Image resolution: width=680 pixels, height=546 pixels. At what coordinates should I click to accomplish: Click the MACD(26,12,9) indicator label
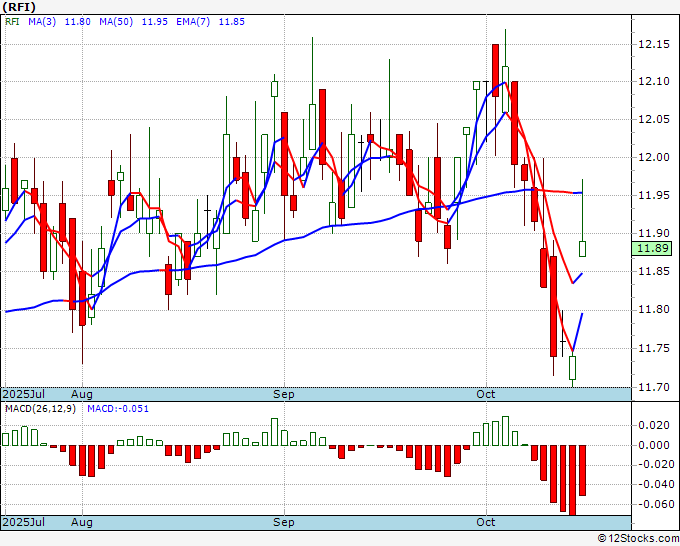tap(40, 409)
